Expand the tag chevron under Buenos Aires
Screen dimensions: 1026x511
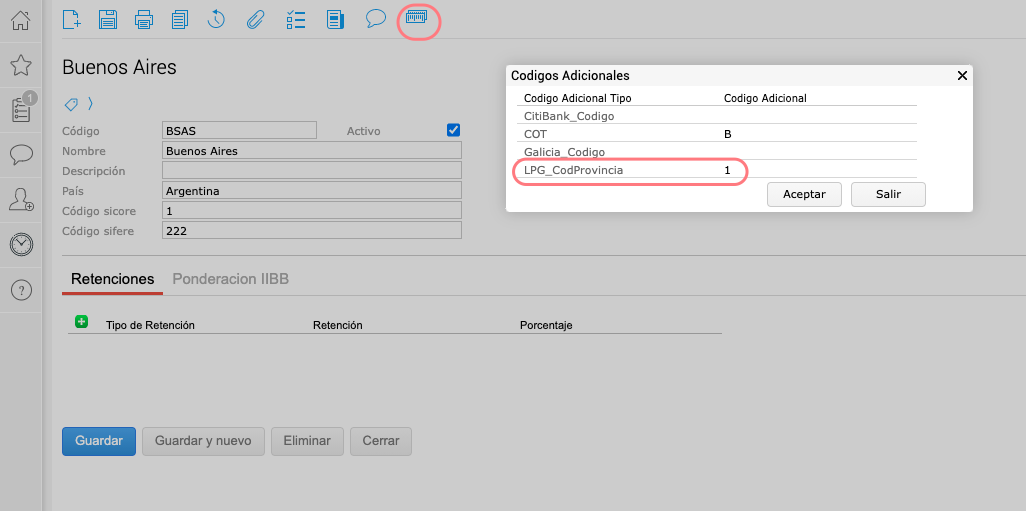click(90, 103)
